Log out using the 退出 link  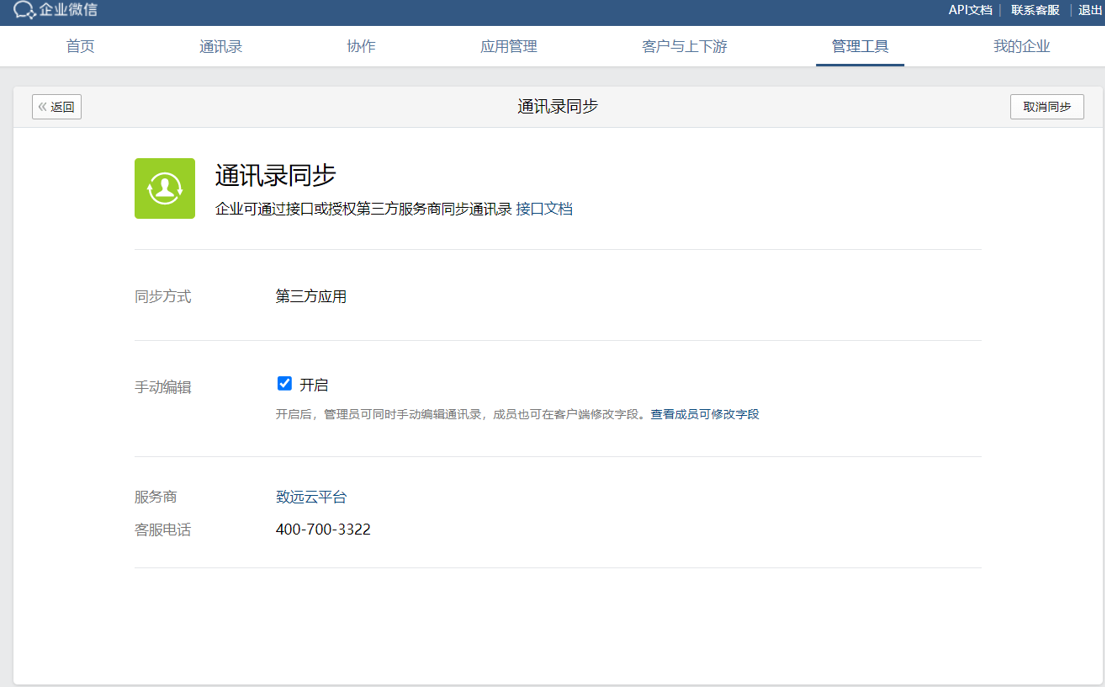tap(1090, 10)
